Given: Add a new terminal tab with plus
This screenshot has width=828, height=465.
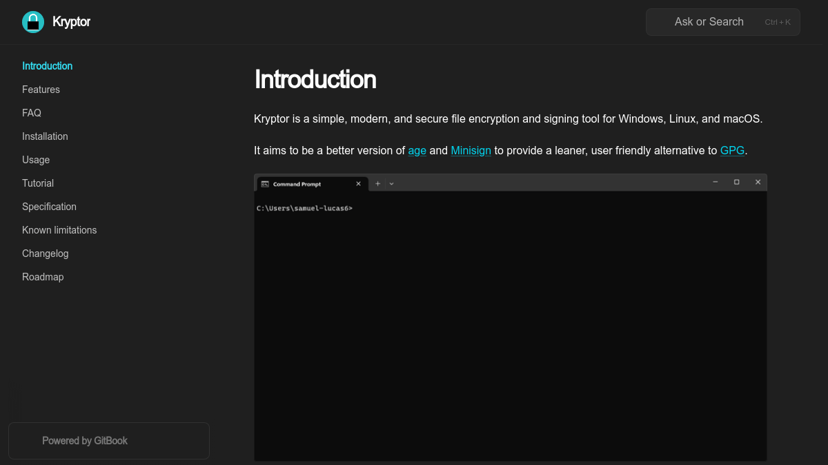Looking at the screenshot, I should click(378, 184).
